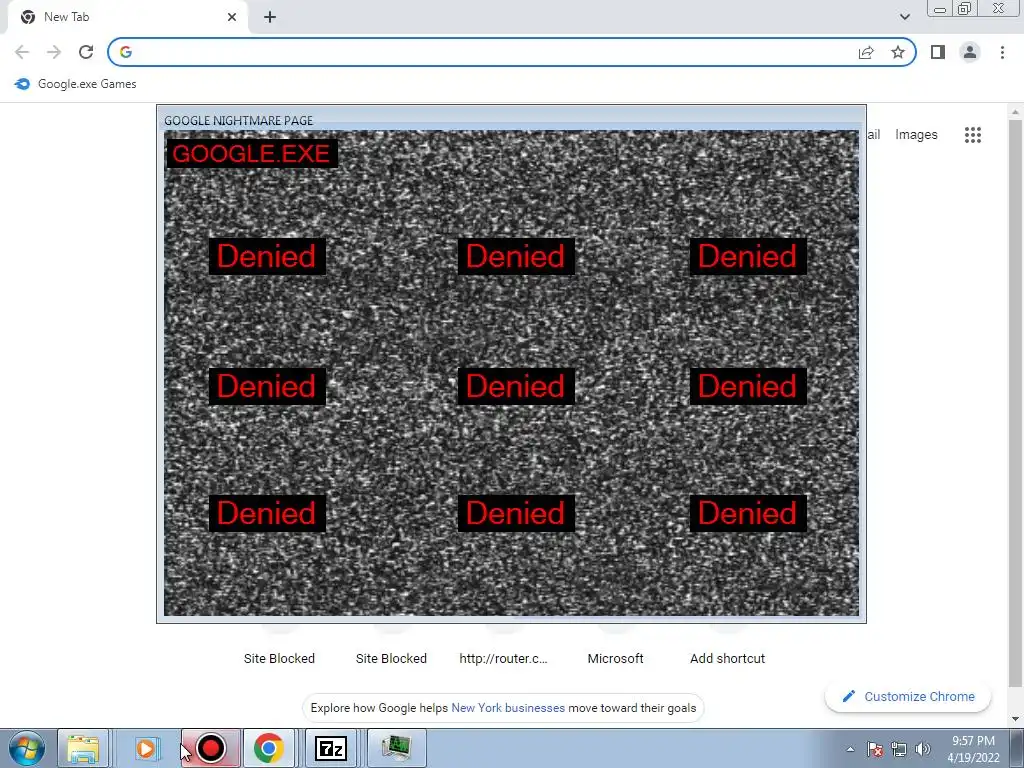The height and width of the screenshot is (768, 1024).
Task: Click Add shortcut
Action: point(728,658)
